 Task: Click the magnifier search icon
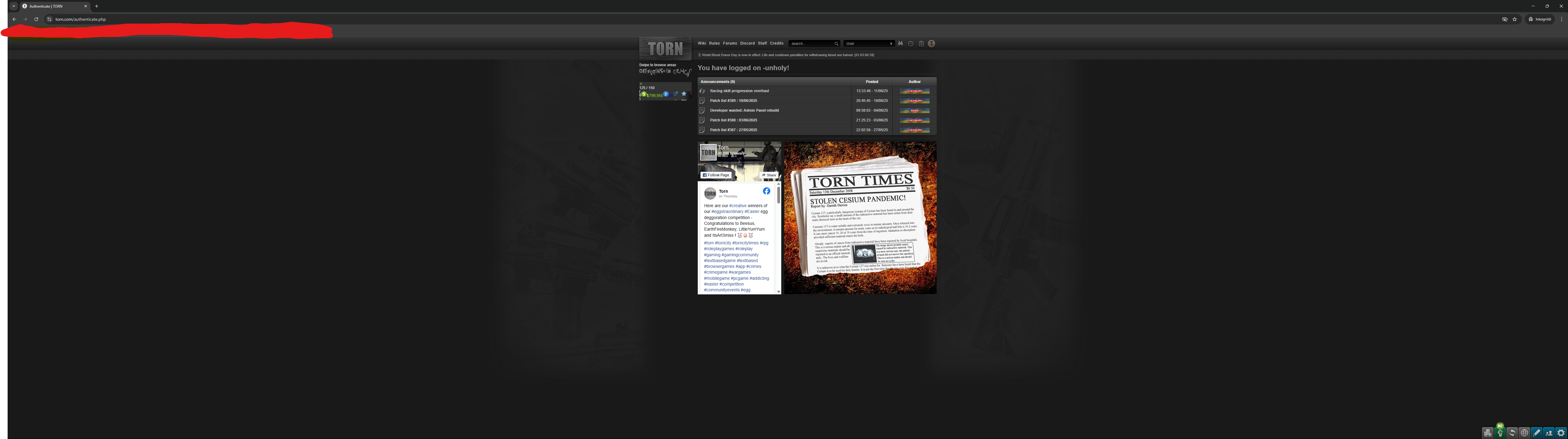pos(836,44)
